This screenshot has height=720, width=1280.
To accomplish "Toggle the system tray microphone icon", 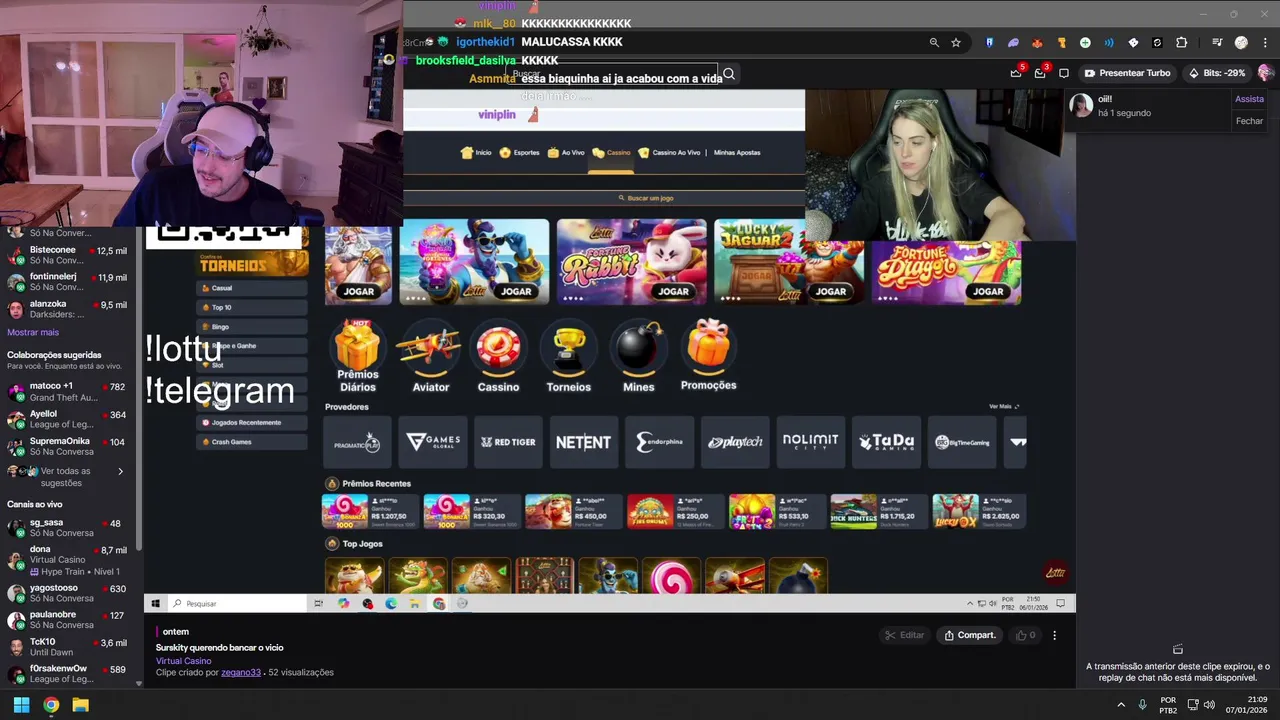I will pos(1142,705).
